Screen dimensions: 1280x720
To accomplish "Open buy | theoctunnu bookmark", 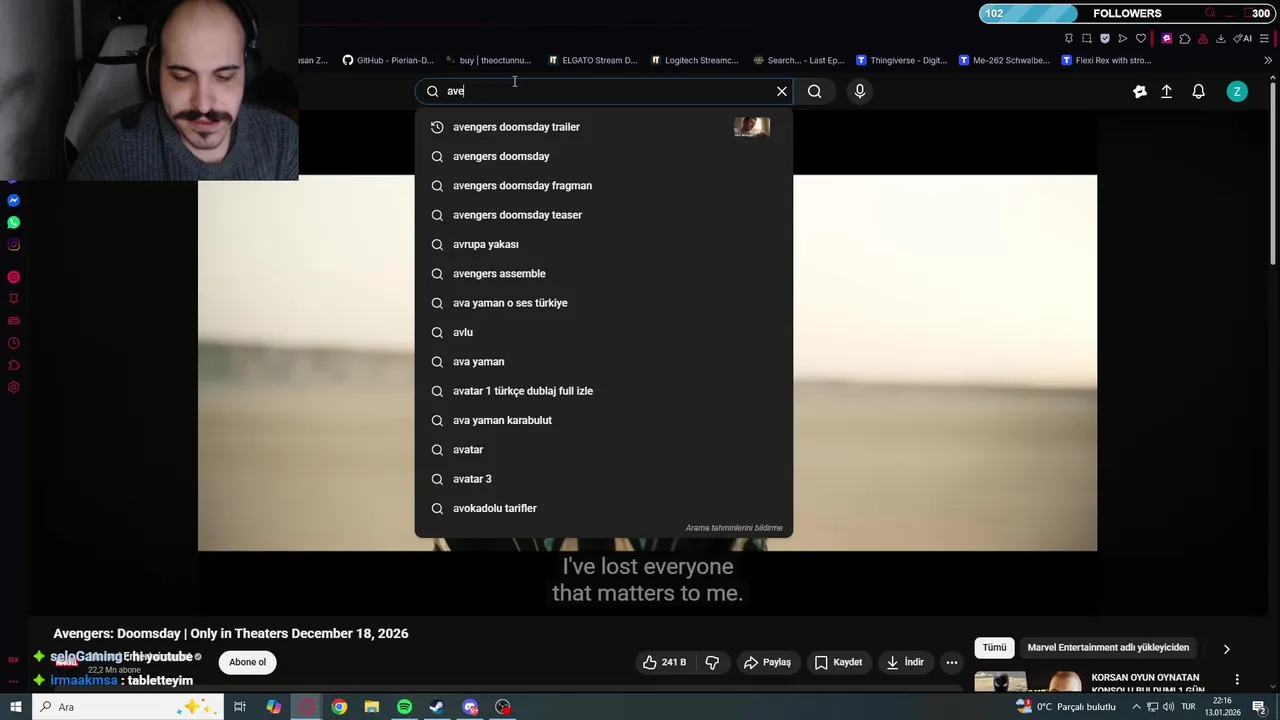I will (x=488, y=60).
